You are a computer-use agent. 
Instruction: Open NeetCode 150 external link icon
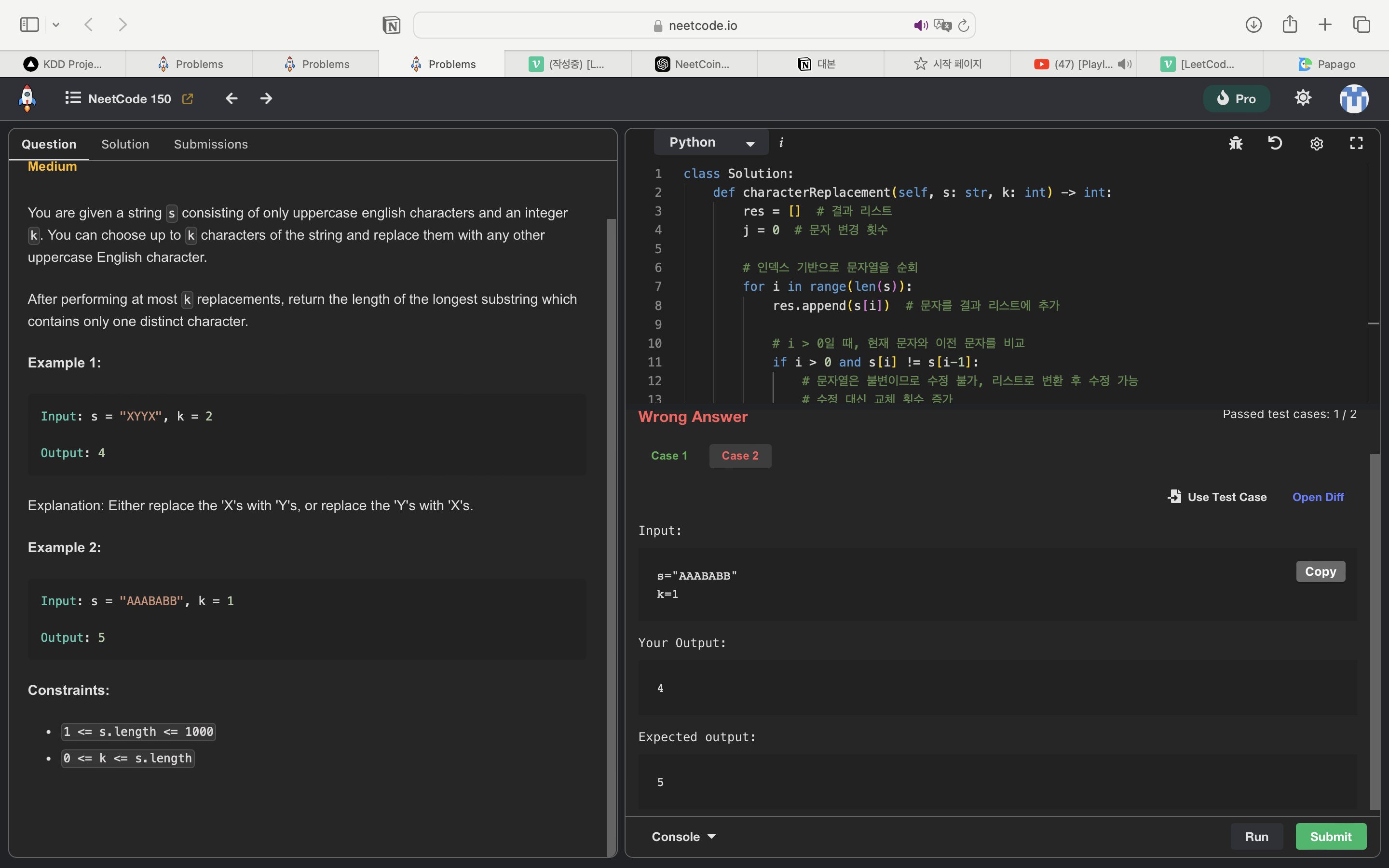(188, 99)
